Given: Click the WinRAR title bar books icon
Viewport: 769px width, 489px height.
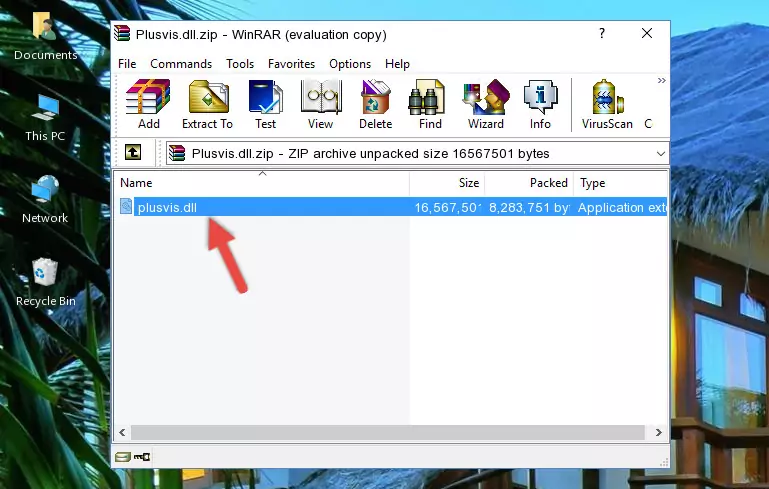Looking at the screenshot, I should [123, 33].
